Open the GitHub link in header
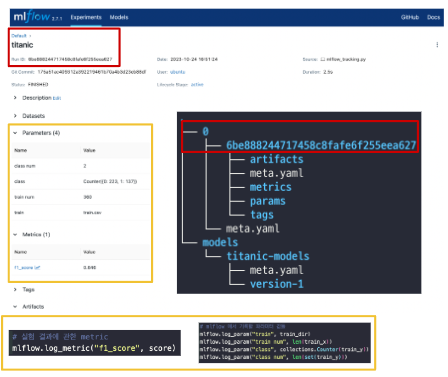Viewport: 448px width, 377px height. (410, 17)
